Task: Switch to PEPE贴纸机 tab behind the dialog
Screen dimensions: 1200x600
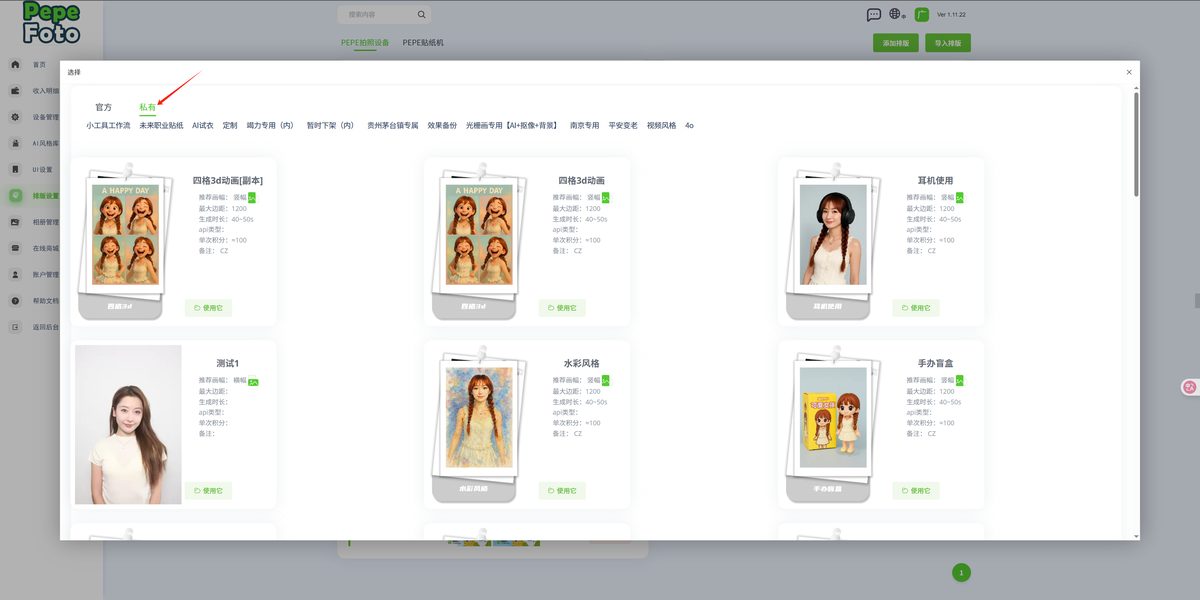Action: 423,43
